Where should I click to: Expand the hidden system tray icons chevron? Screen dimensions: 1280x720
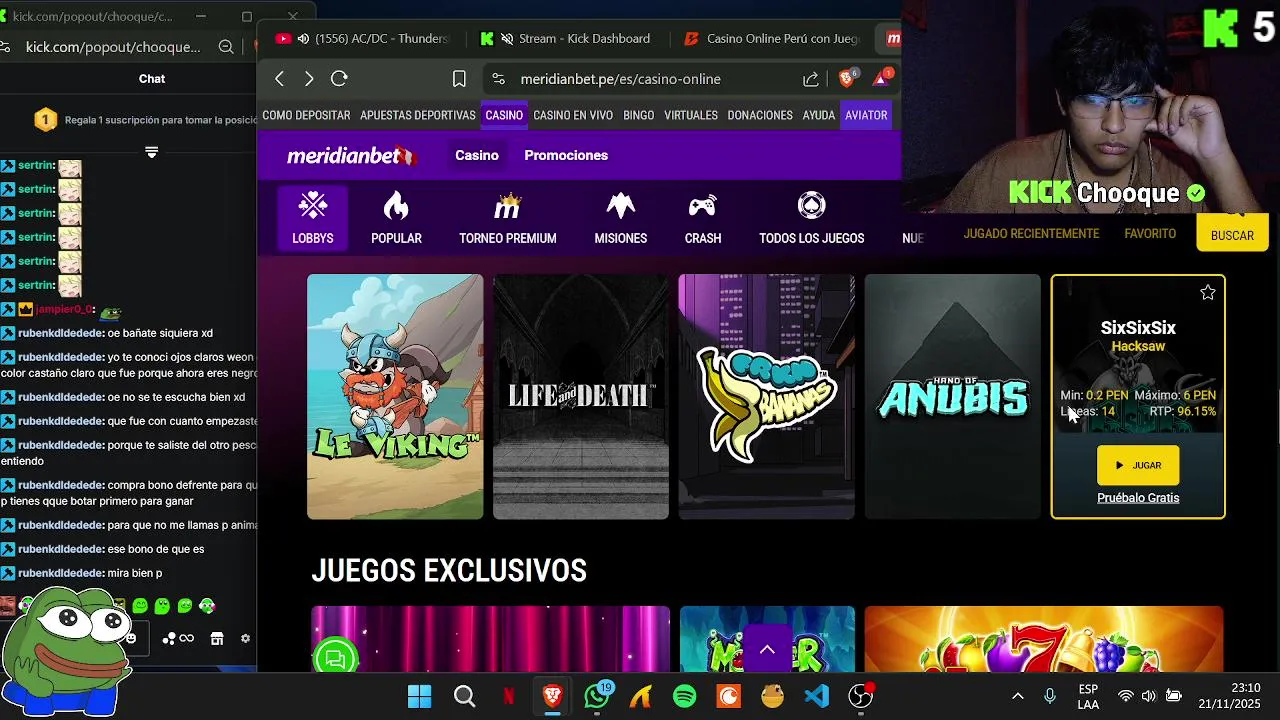pos(1018,696)
